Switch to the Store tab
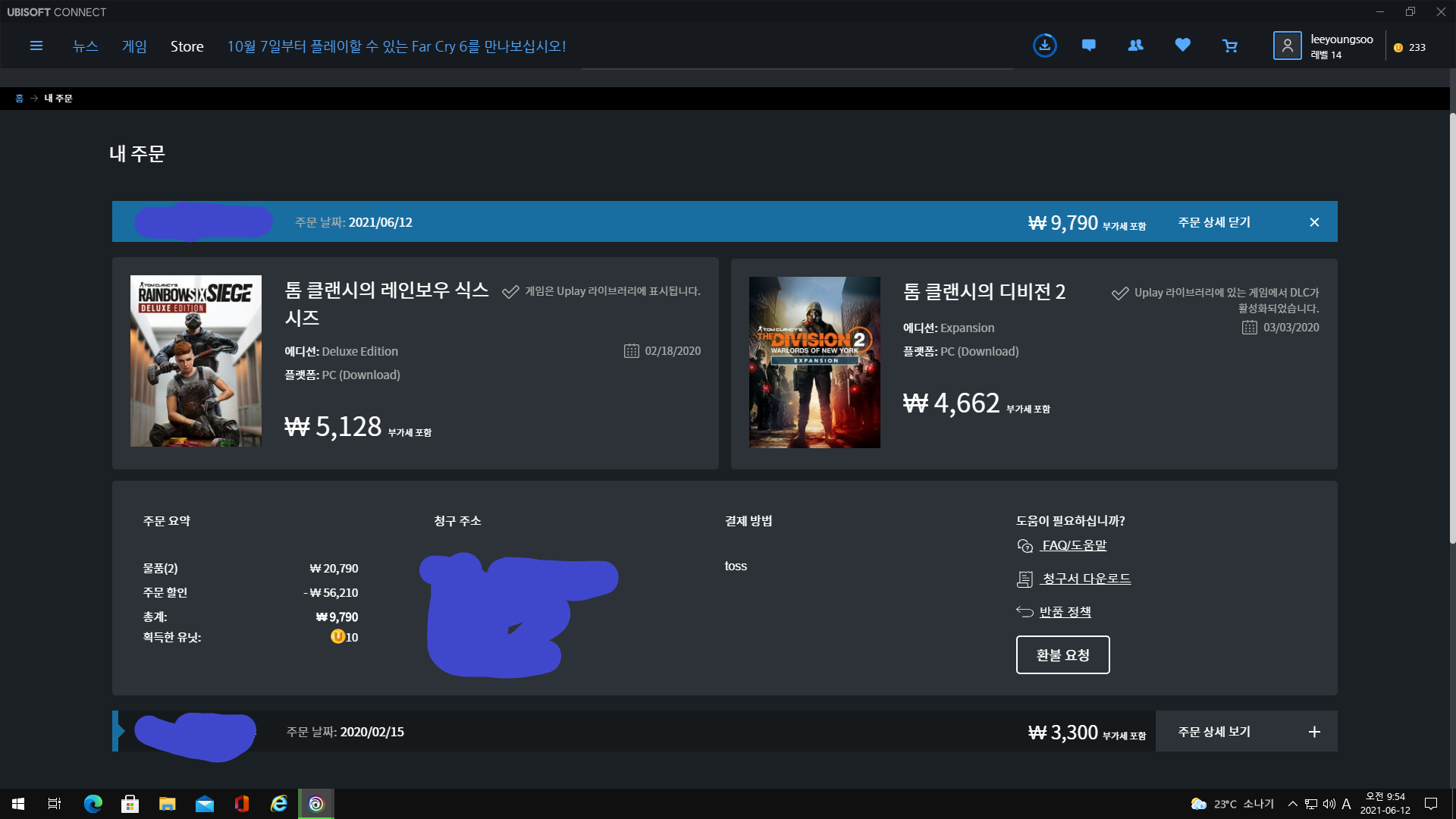 click(187, 46)
